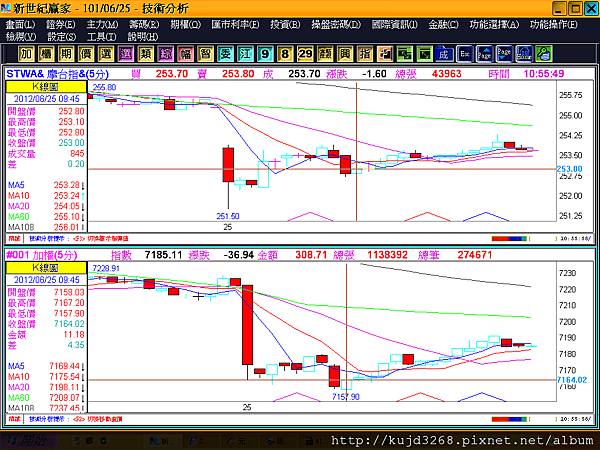Click the green key toolbar icon

(x=544, y=54)
